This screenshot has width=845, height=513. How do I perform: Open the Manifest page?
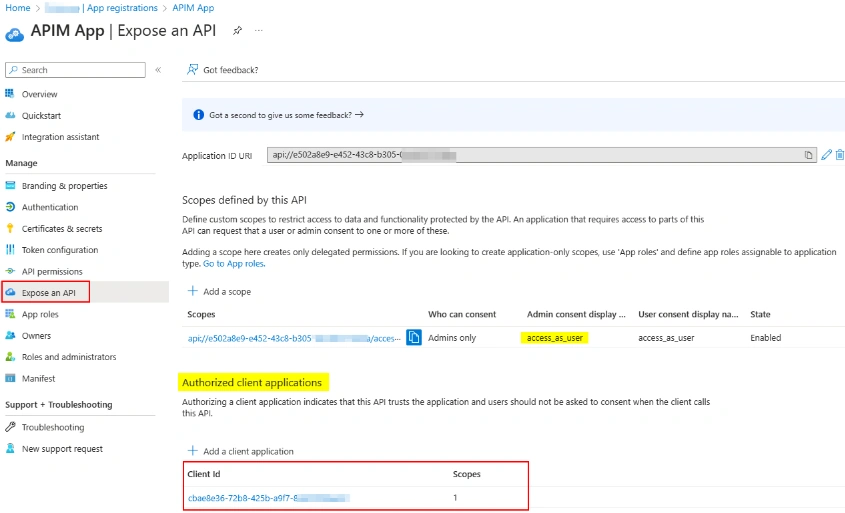[x=38, y=379]
